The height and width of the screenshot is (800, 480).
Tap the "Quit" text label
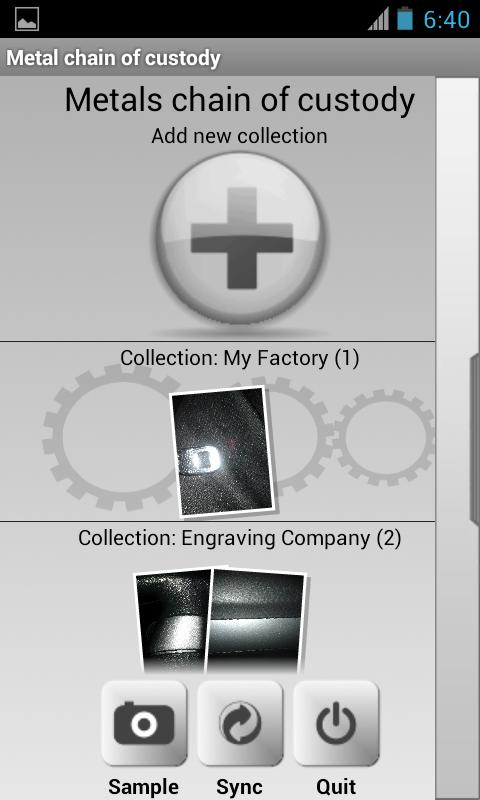tap(336, 786)
